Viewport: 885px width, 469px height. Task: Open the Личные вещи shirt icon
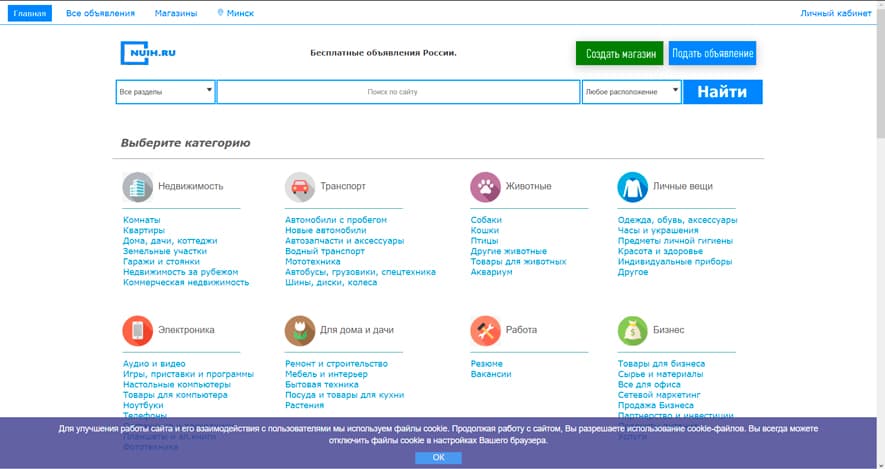coord(633,187)
